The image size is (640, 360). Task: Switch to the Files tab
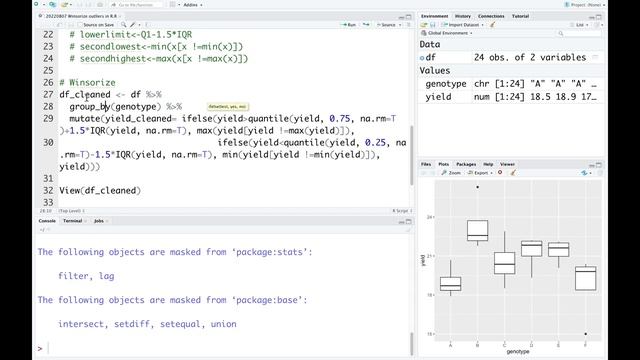[x=426, y=164]
